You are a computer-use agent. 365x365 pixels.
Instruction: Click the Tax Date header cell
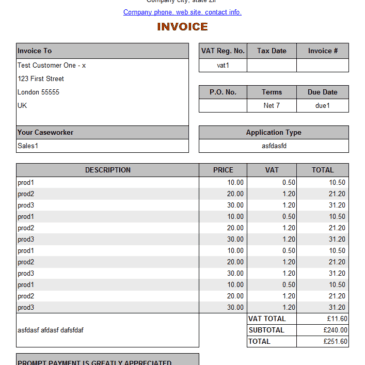pos(272,51)
